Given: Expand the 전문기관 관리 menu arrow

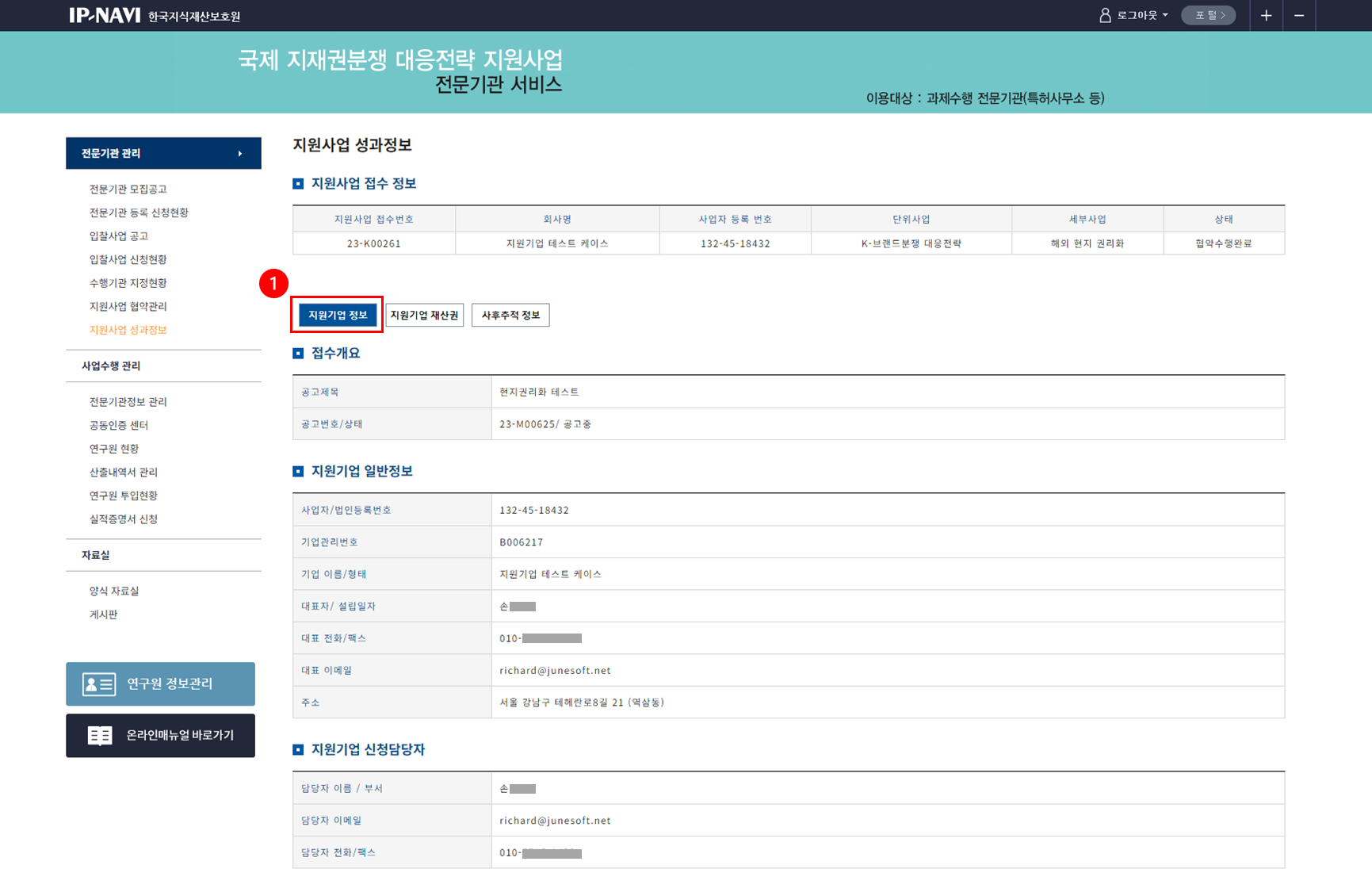Looking at the screenshot, I should click(240, 154).
